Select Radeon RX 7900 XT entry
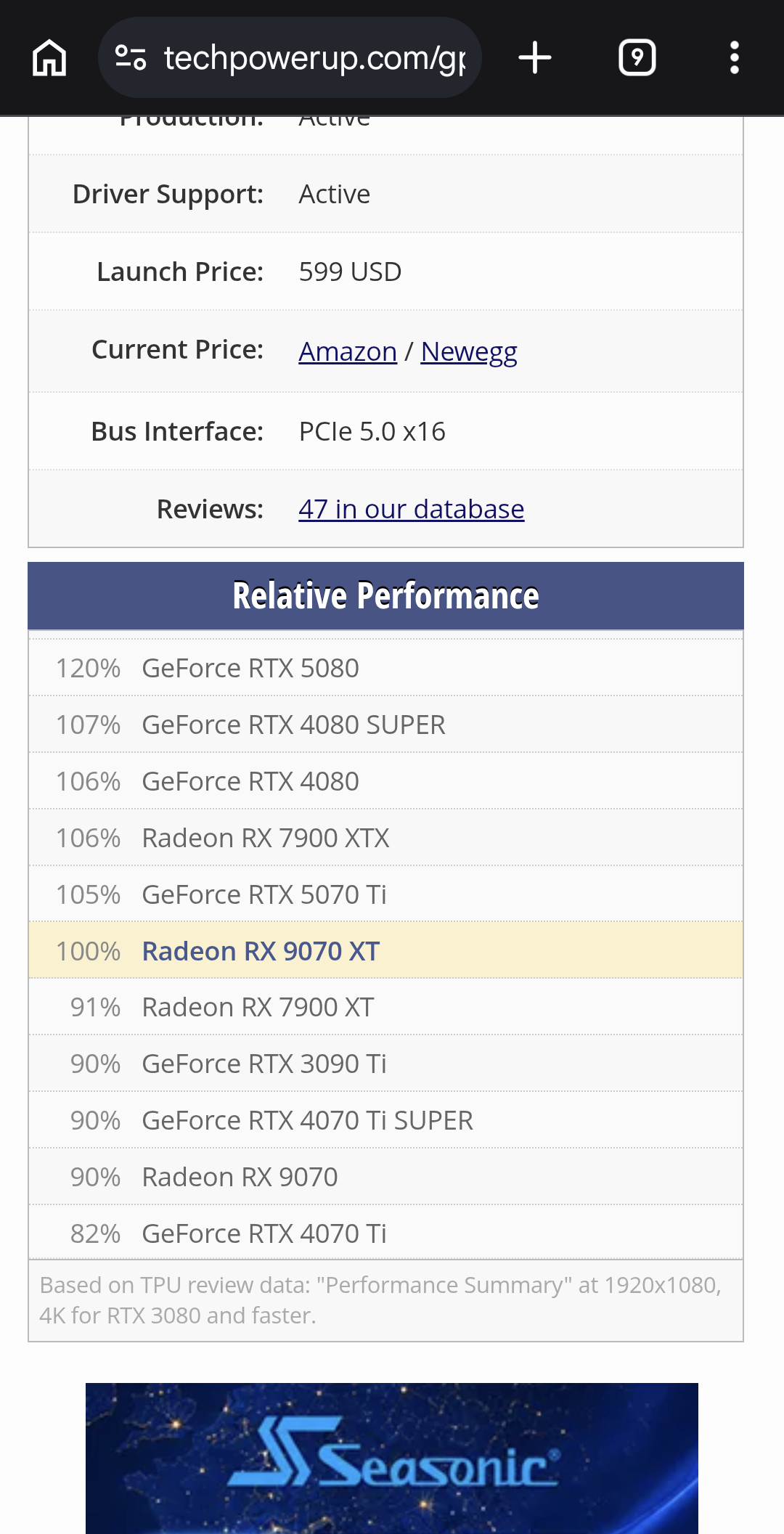 pyautogui.click(x=385, y=1007)
